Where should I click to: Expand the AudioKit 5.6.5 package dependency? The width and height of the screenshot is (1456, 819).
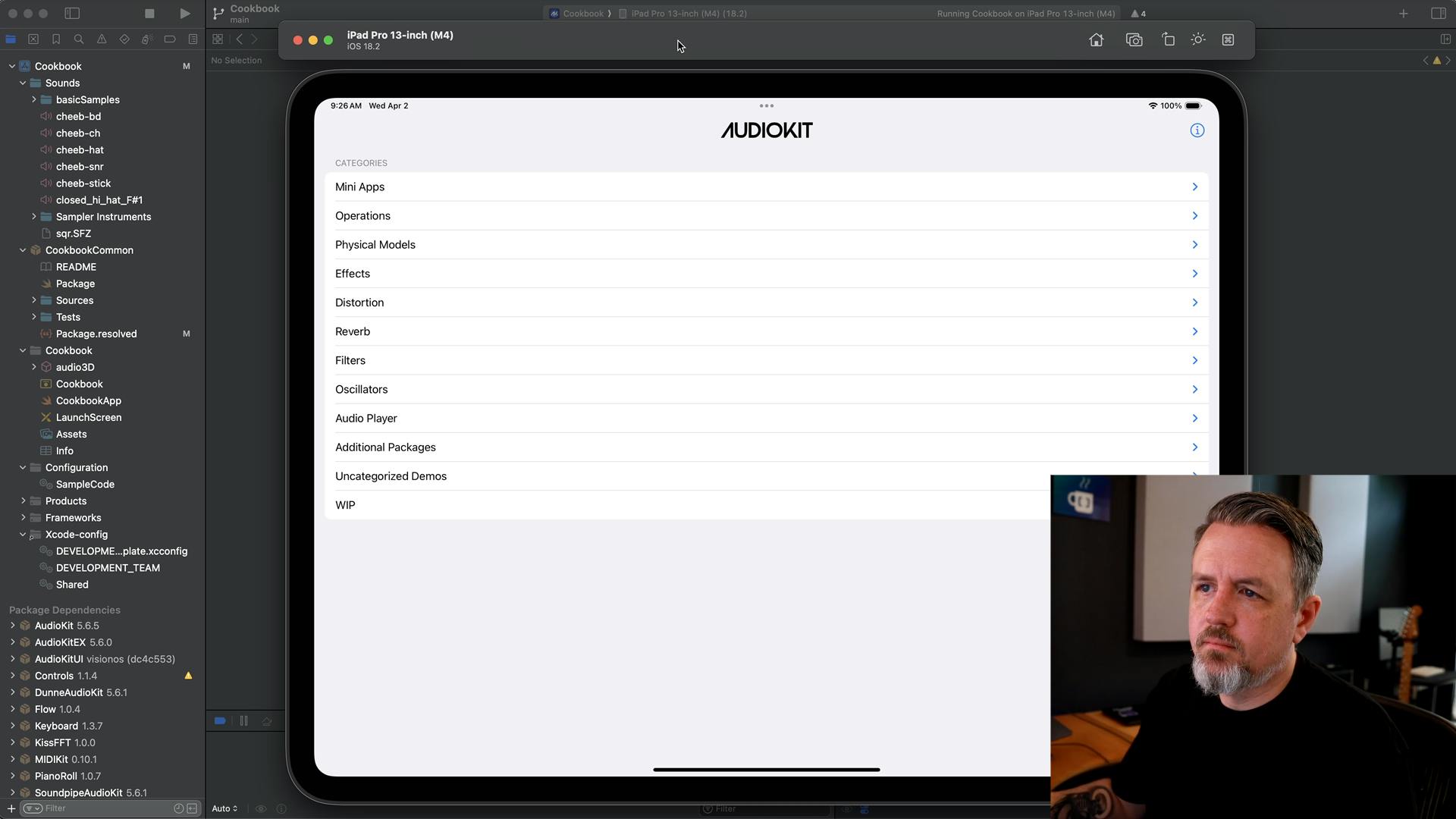pyautogui.click(x=12, y=626)
